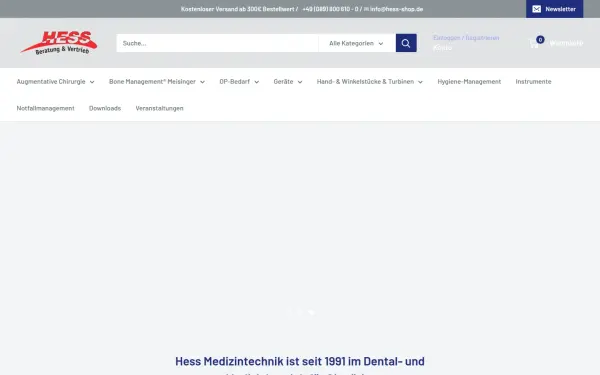
Task: Click the info@hess-shop.de email link
Action: click(x=396, y=9)
